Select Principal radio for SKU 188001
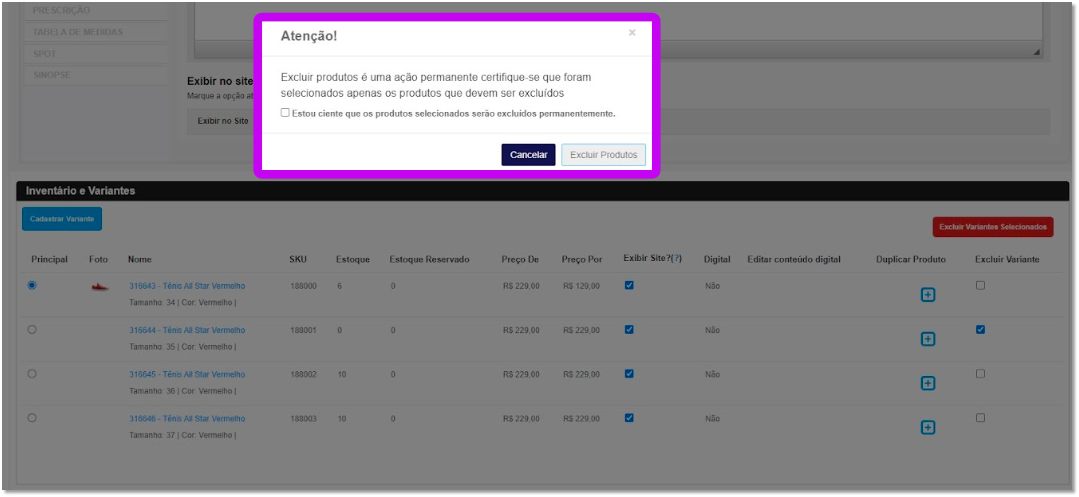This screenshot has width=1079, height=497. [32, 330]
